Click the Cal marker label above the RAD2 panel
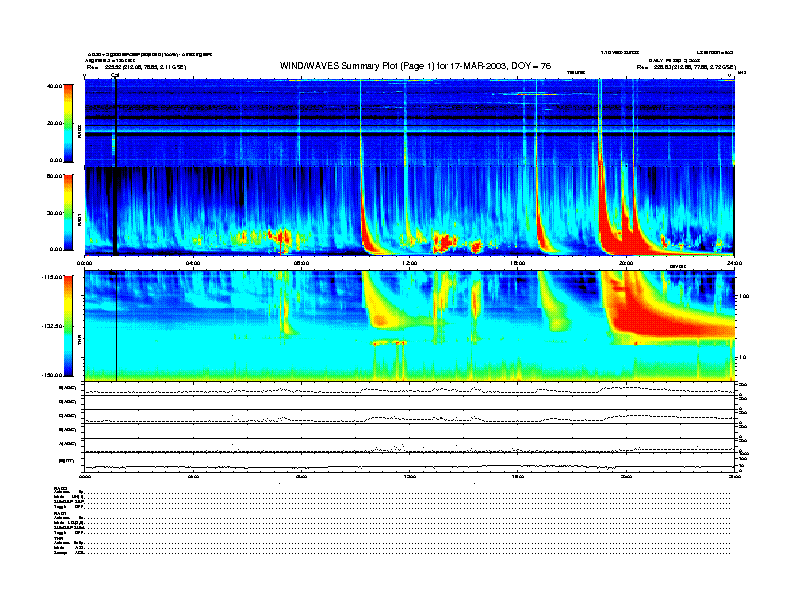The width and height of the screenshot is (792, 612). coord(115,75)
